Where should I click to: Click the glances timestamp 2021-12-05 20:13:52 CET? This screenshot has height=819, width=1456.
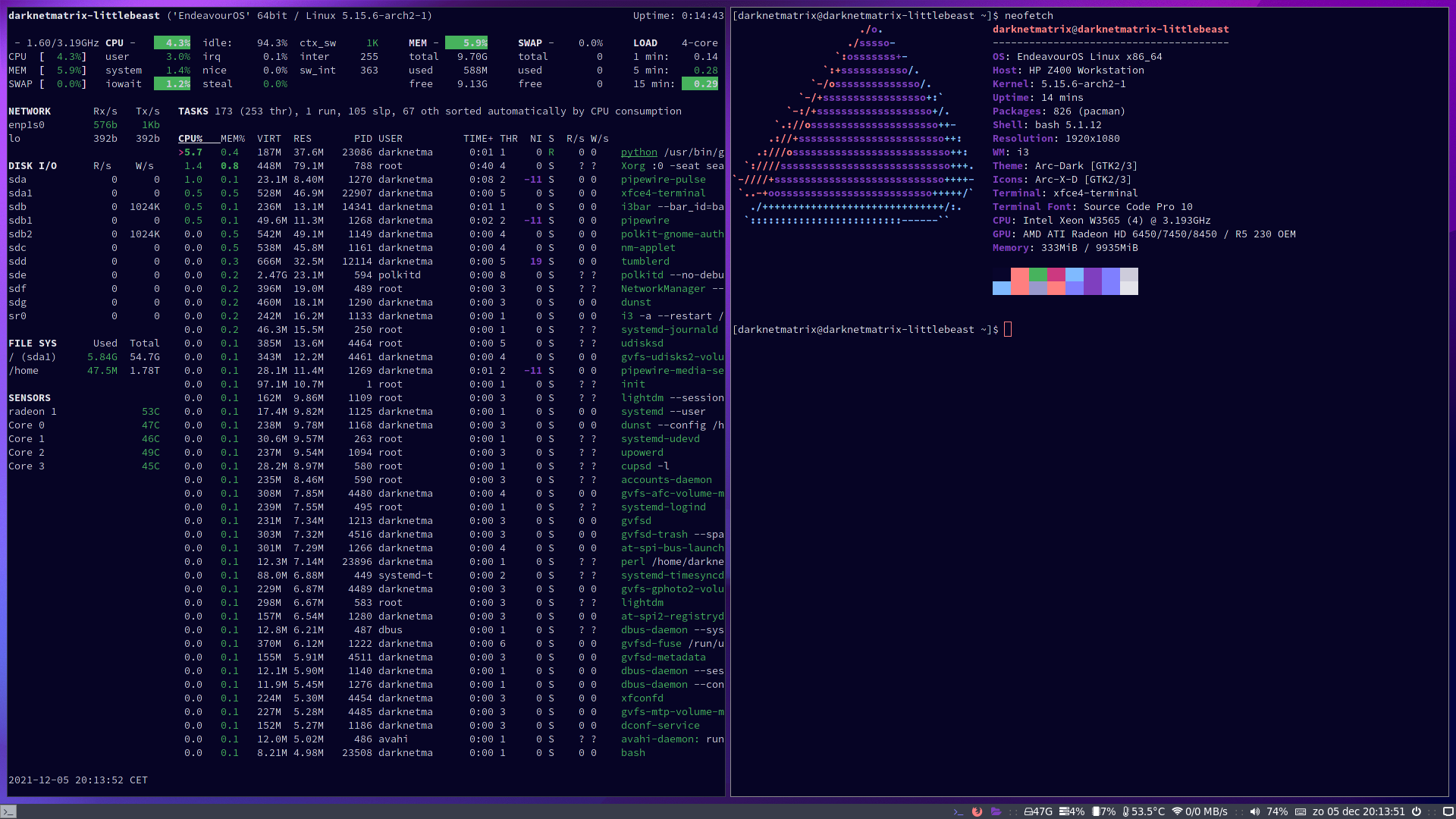(78, 780)
